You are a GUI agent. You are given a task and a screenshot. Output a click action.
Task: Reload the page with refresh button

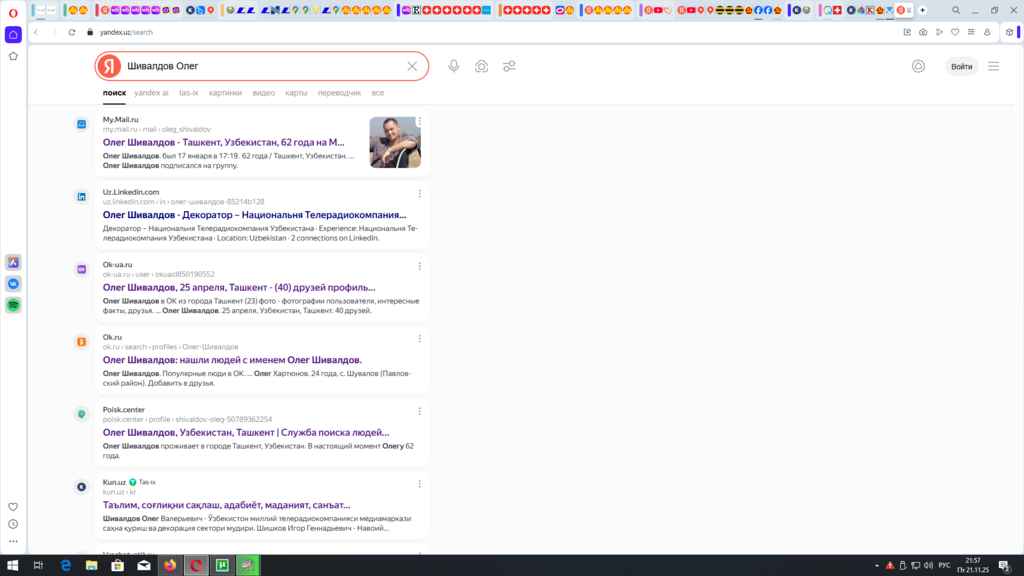pyautogui.click(x=72, y=32)
